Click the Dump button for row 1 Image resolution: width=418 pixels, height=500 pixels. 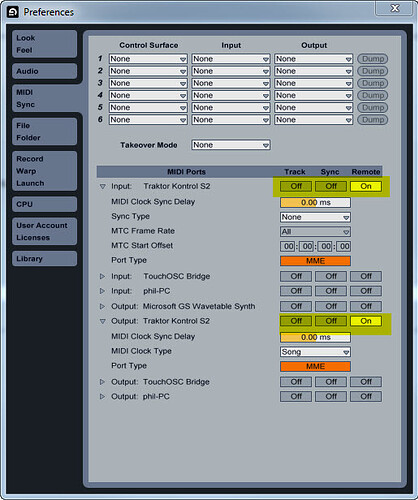(x=373, y=59)
